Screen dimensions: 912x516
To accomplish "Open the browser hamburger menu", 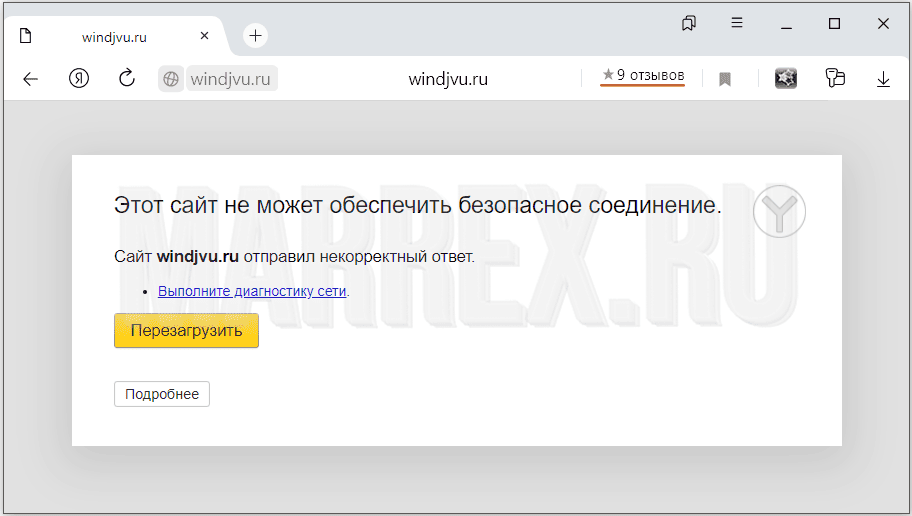I will coord(737,23).
